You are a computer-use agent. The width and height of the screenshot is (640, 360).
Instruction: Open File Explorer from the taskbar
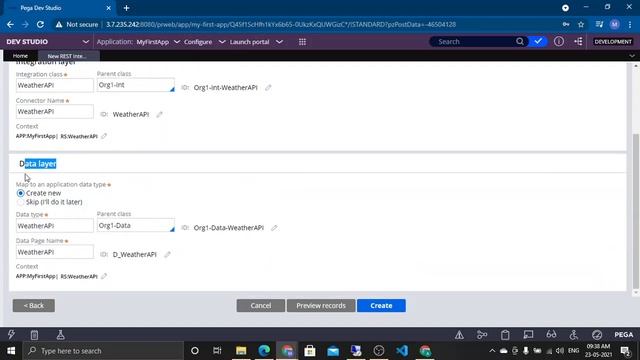click(241, 351)
